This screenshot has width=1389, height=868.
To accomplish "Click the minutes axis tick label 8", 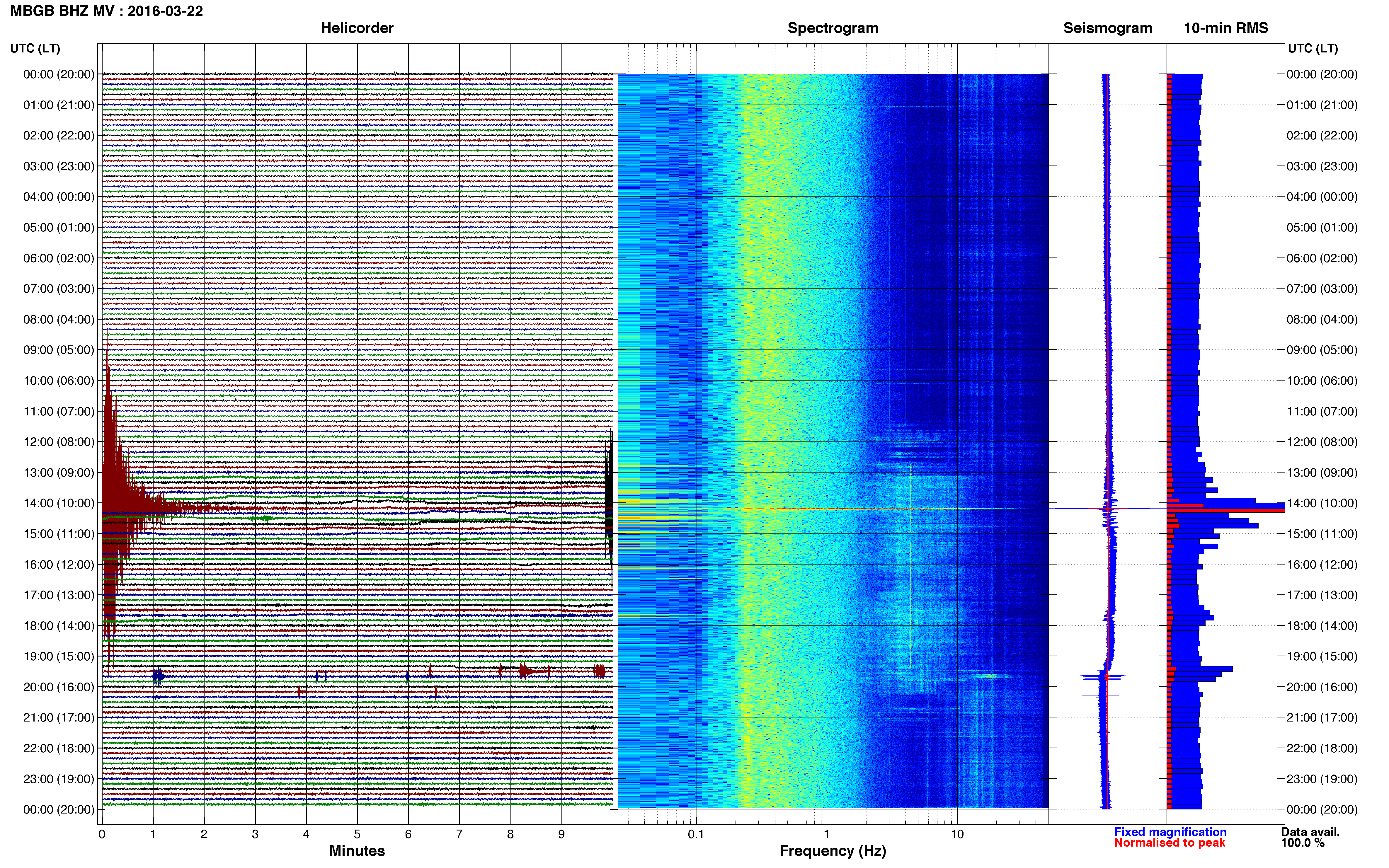I will pos(510,835).
